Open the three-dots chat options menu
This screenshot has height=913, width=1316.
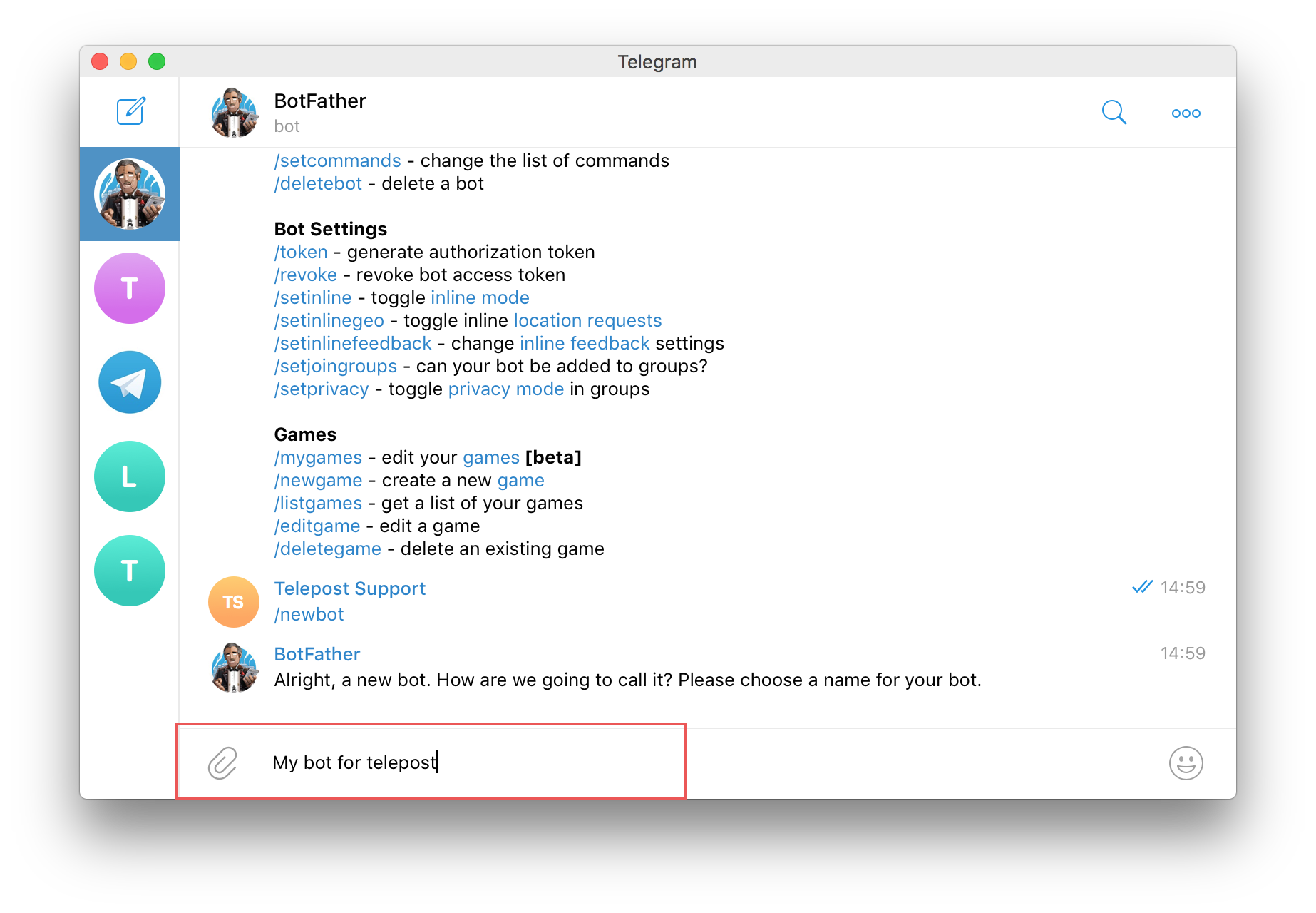tap(1185, 112)
